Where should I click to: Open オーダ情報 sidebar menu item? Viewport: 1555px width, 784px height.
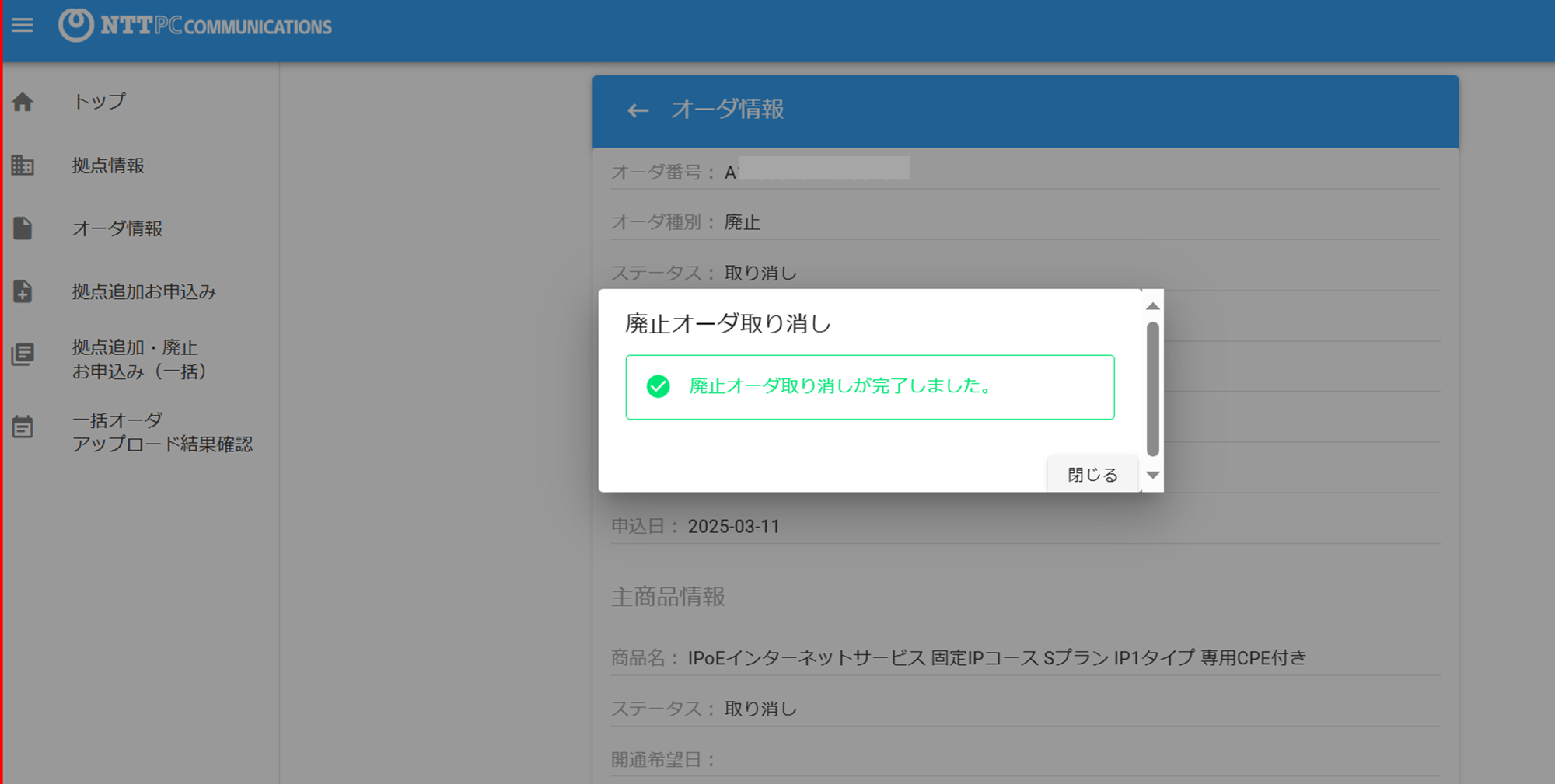coord(117,228)
